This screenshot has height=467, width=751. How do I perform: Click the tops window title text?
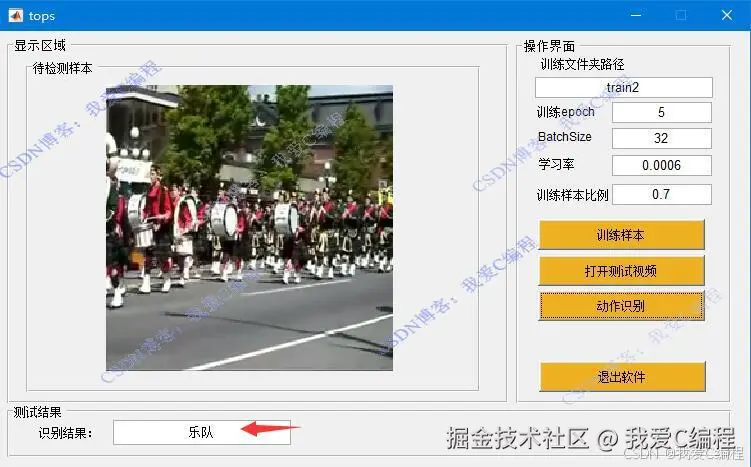click(42, 16)
